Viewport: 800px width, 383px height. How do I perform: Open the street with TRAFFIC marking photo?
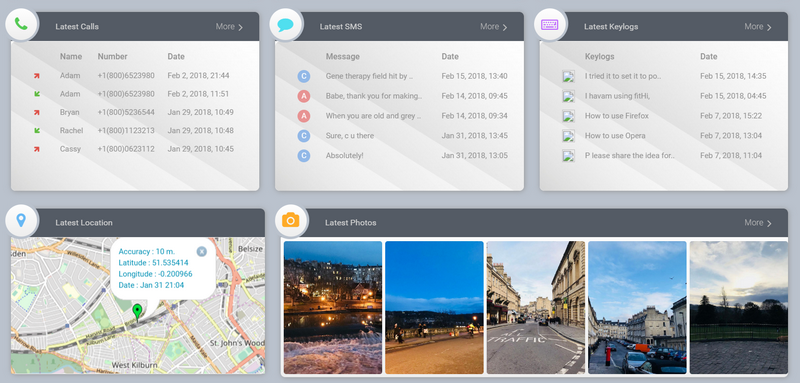coord(536,308)
